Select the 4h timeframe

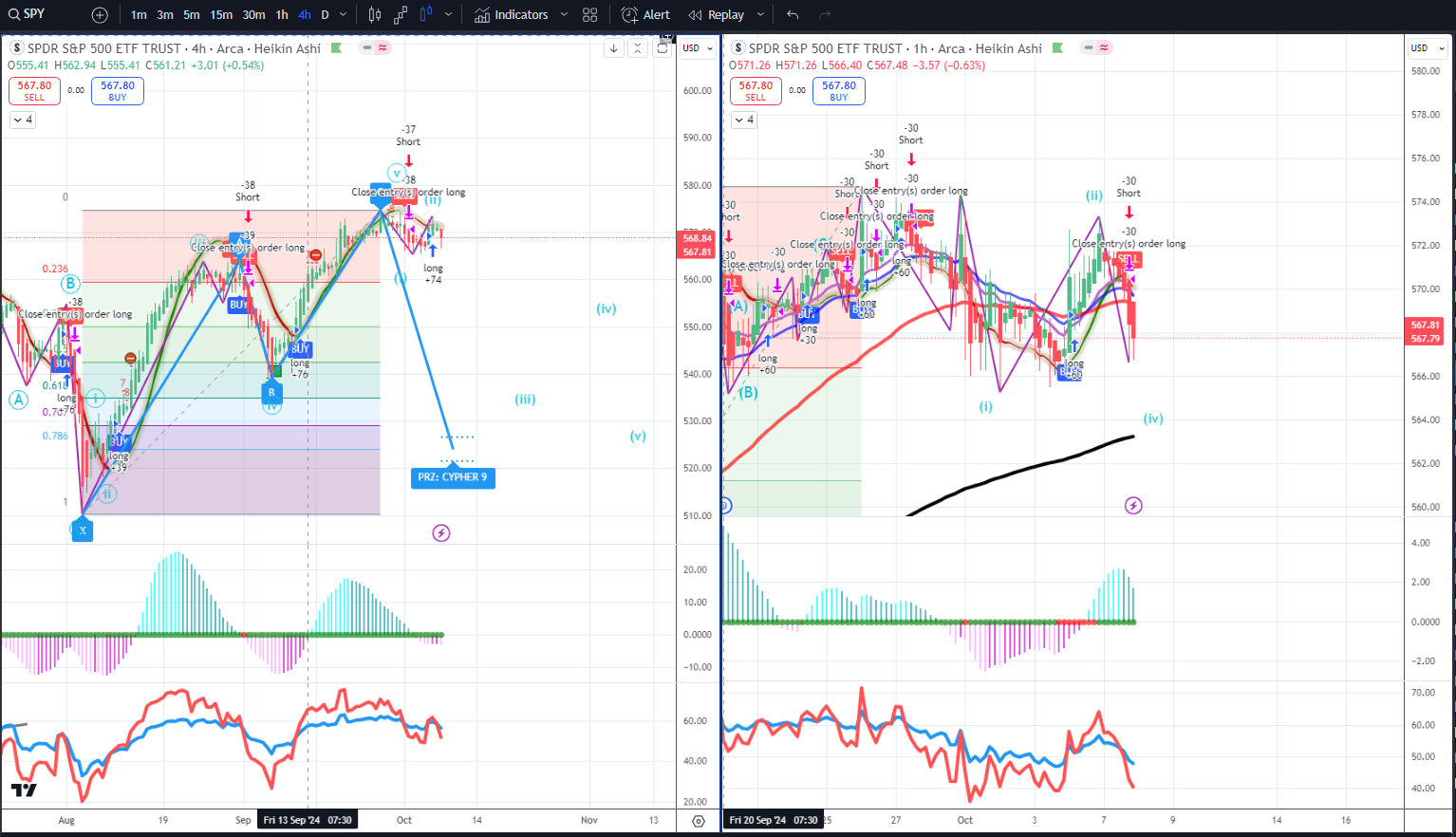click(305, 14)
